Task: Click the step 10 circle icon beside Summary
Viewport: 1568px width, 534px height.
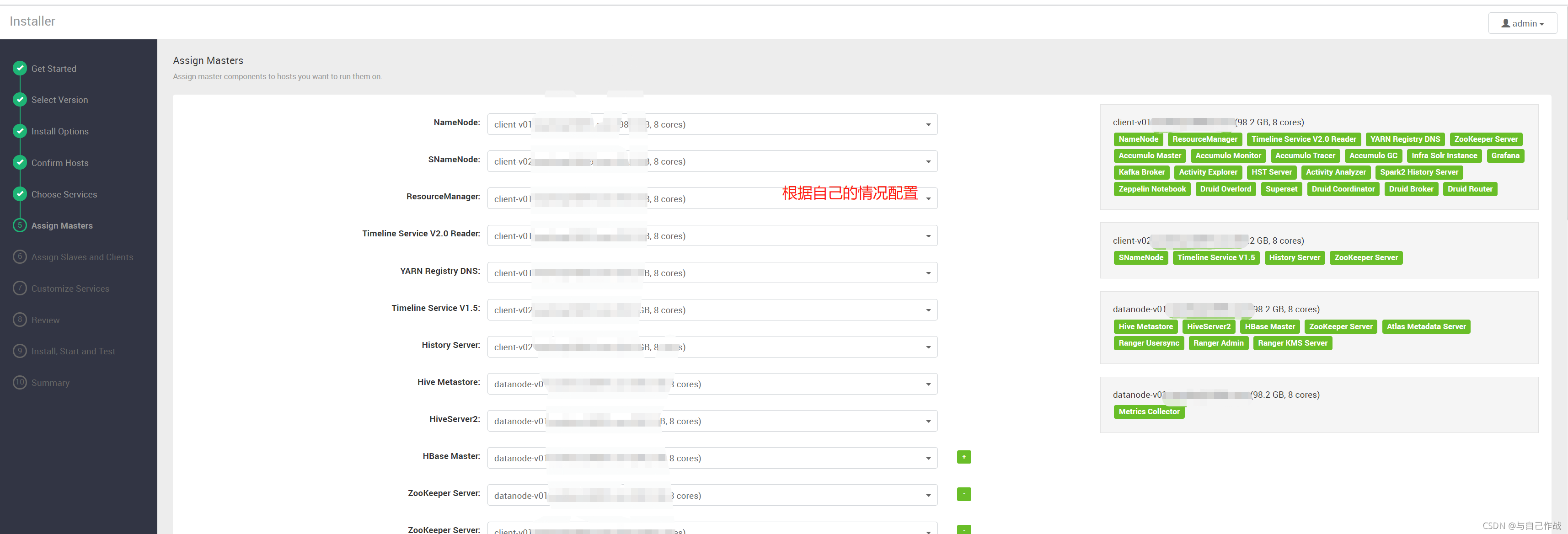Action: (x=20, y=382)
